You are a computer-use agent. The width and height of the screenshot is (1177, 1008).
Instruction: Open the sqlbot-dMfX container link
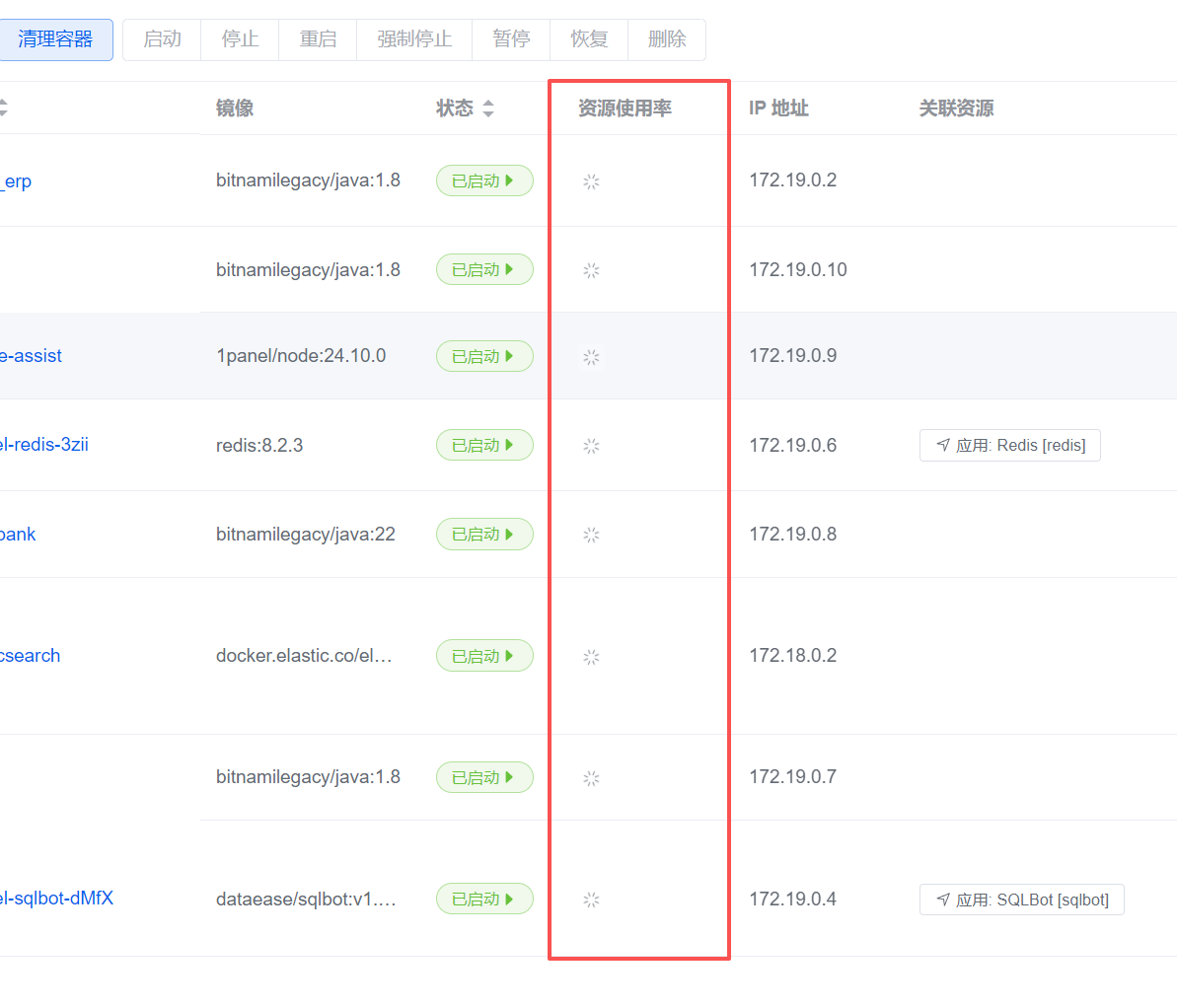(56, 899)
